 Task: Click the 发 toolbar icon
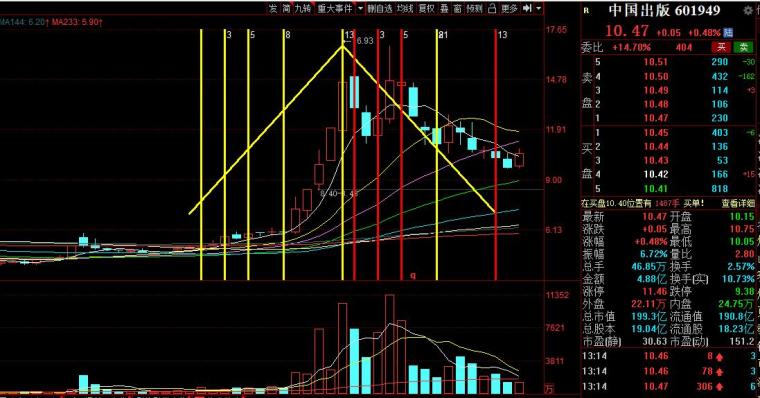tap(273, 9)
